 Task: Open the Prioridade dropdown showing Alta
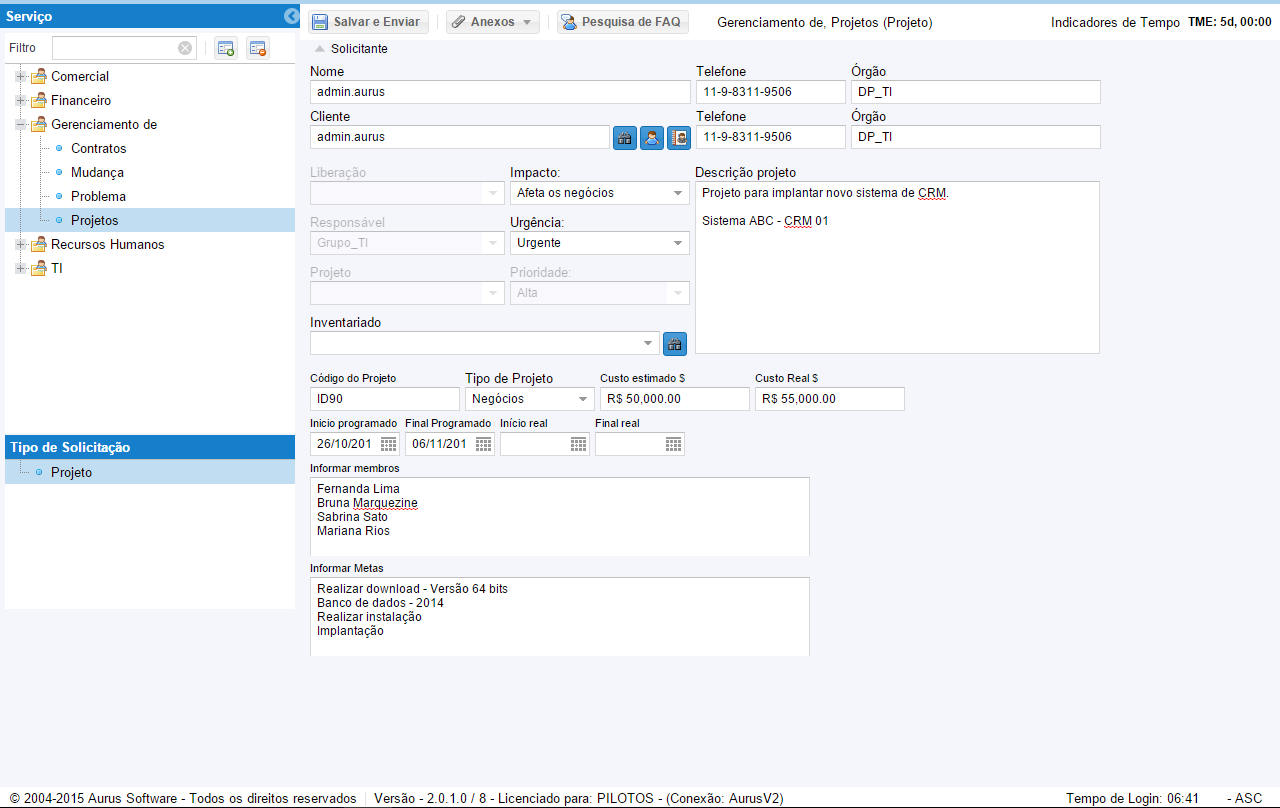(x=679, y=293)
